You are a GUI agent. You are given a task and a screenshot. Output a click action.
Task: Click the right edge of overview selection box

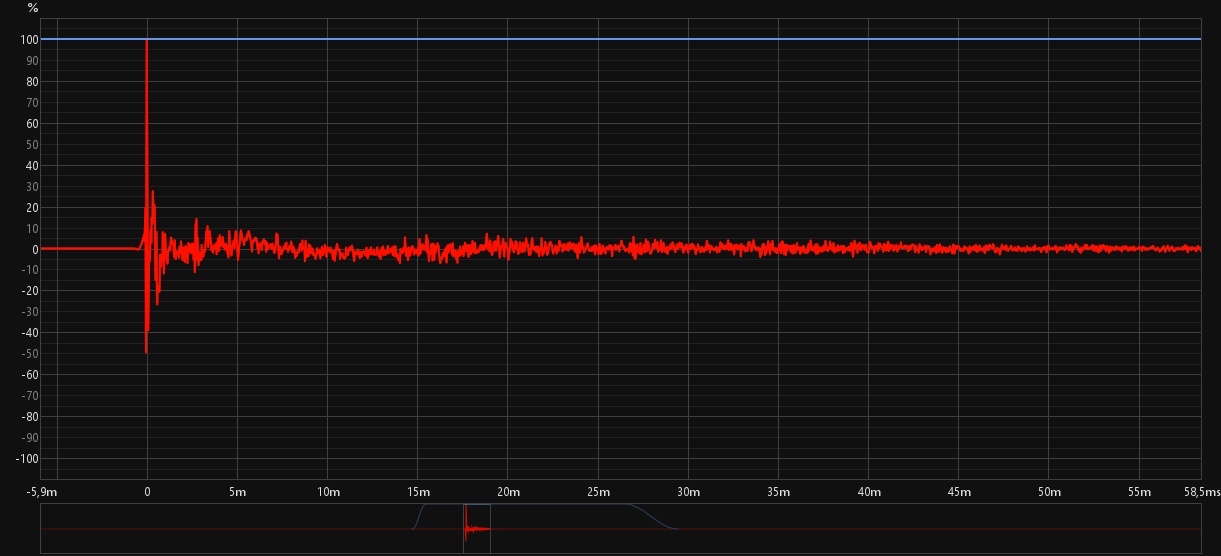(490, 528)
